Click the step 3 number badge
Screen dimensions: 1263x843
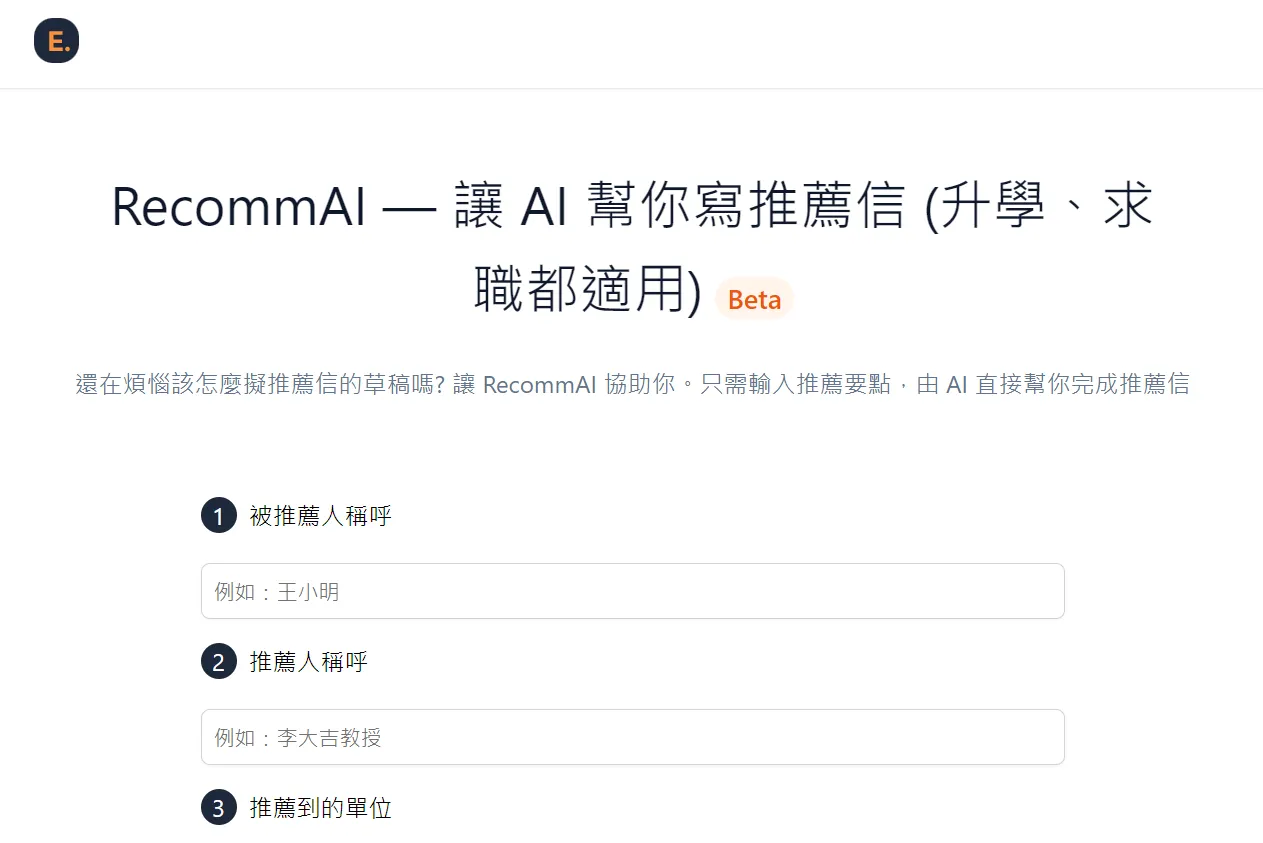[x=218, y=808]
